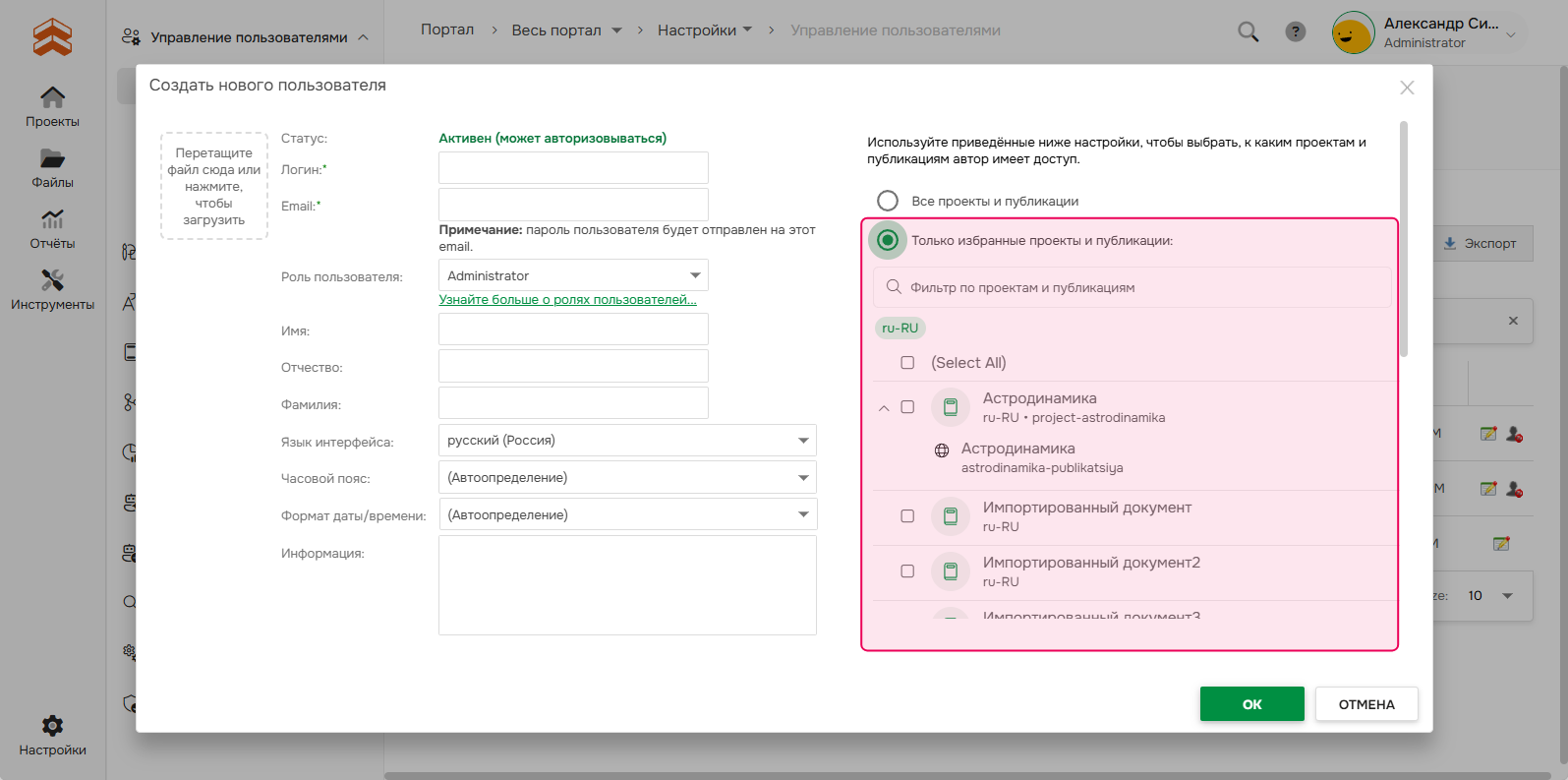The image size is (1568, 780).
Task: Go to Портал breadcrumb
Action: pyautogui.click(x=447, y=30)
